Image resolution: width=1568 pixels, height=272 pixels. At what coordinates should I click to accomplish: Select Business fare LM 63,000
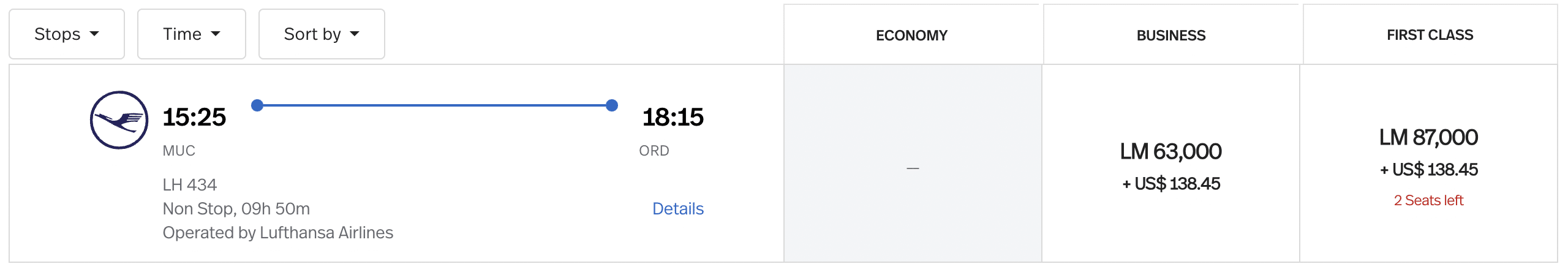(1170, 152)
